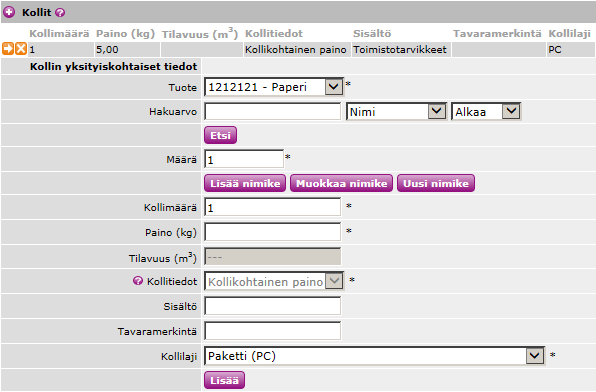This screenshot has height=392, width=596.
Task: Click the purple plus icon beside Kollit
Action: point(9,12)
